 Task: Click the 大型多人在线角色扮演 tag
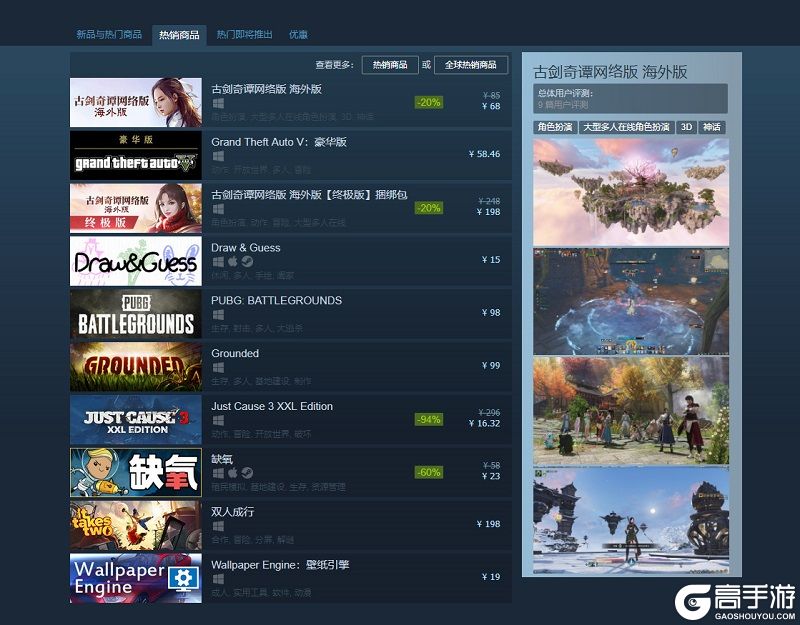point(627,127)
